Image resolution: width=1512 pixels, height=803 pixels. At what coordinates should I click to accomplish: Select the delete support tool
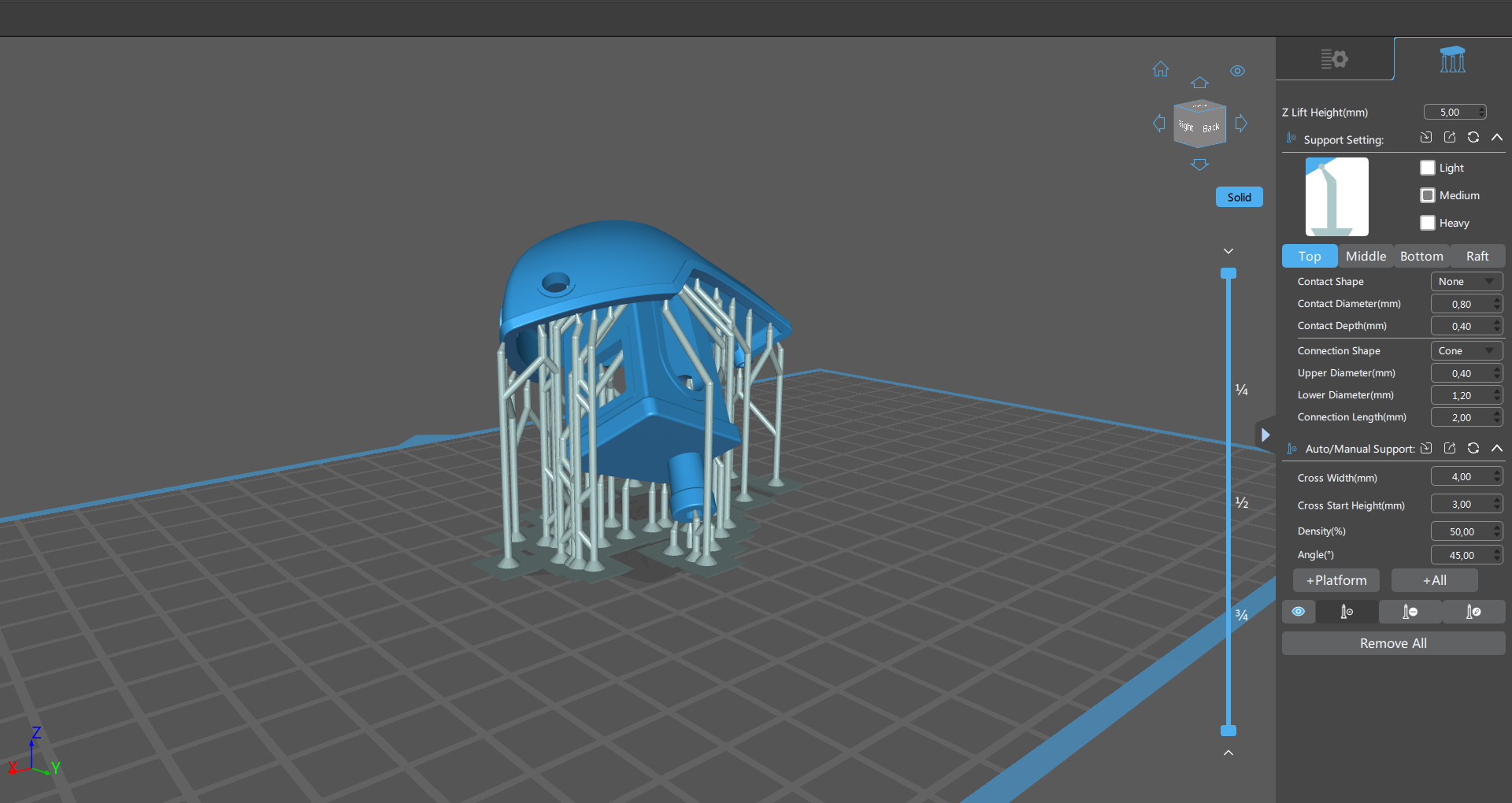pos(1410,612)
